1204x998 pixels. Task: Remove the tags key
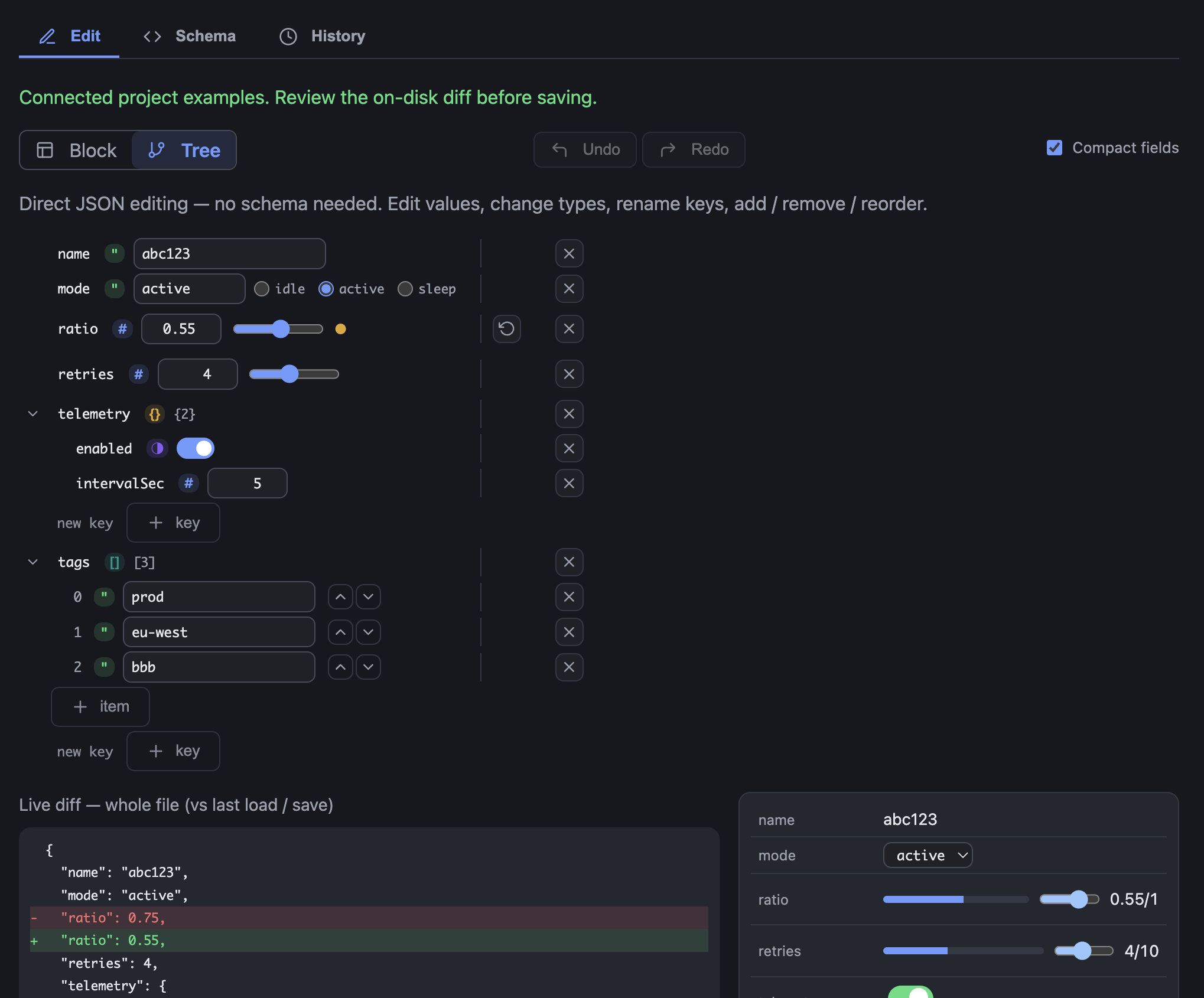pos(569,562)
